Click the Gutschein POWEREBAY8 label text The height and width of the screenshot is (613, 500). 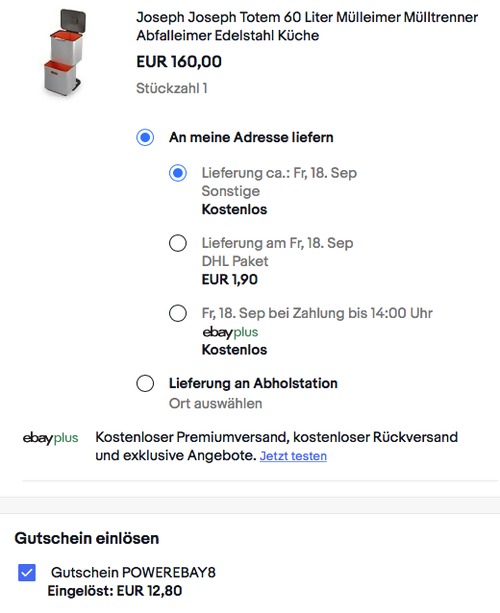pyautogui.click(x=133, y=573)
